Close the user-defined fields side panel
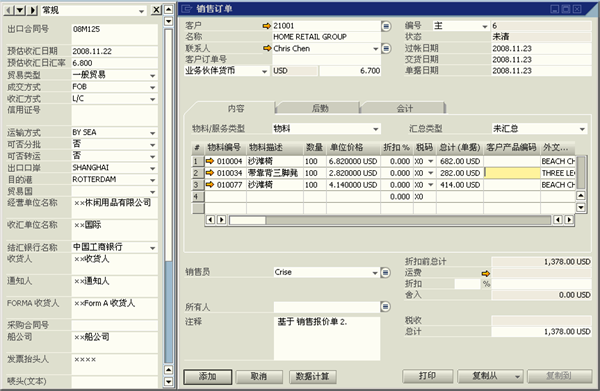The image size is (600, 391). tap(156, 10)
